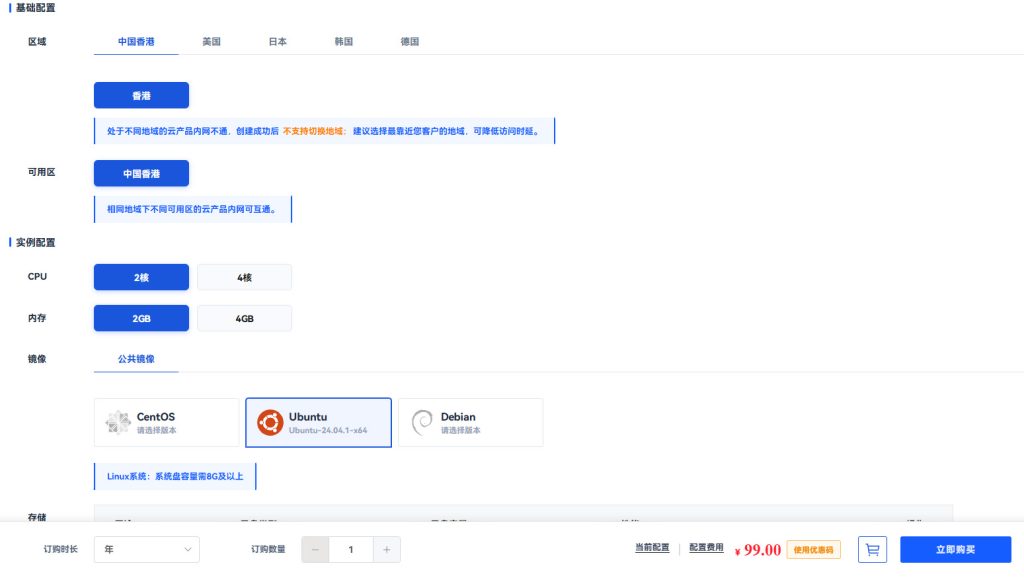Expand CentOS version selection card
The image size is (1024, 578).
coord(167,423)
